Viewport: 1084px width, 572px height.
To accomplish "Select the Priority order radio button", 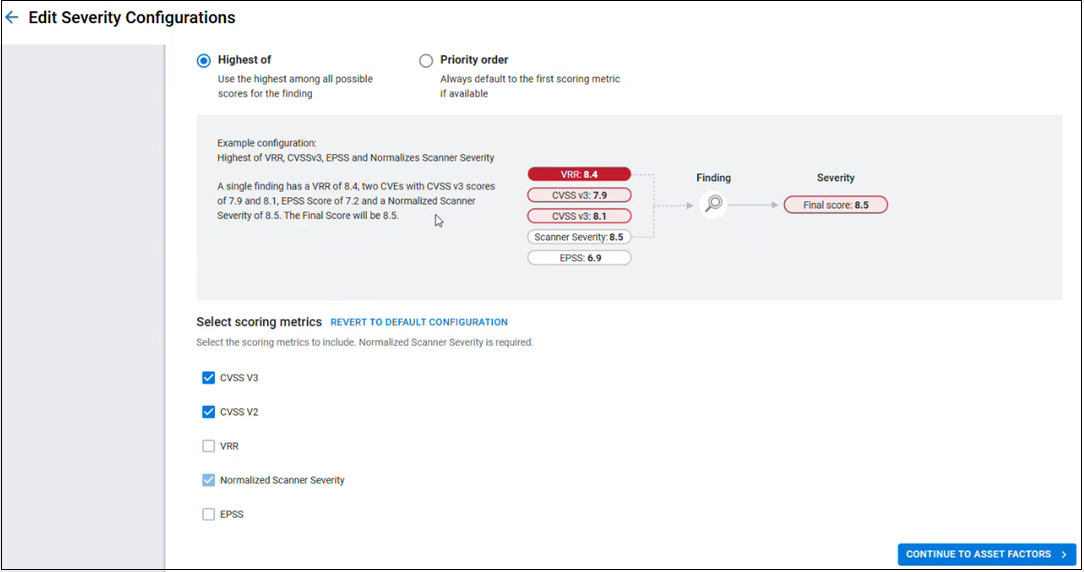I will click(426, 60).
